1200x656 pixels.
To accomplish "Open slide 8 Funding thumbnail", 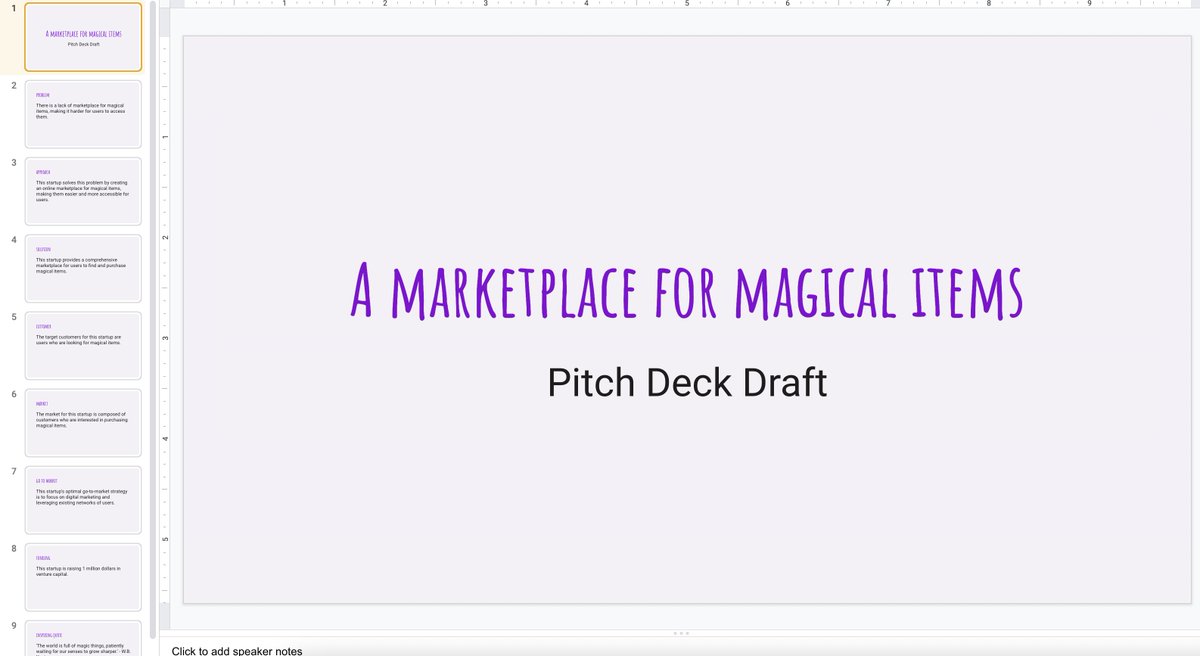I will pos(83,576).
